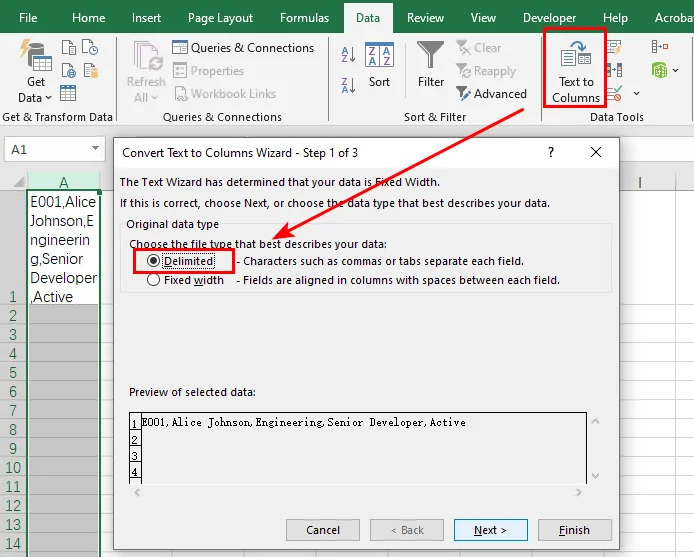
Task: Click the Text to Columns button
Action: pyautogui.click(x=575, y=71)
